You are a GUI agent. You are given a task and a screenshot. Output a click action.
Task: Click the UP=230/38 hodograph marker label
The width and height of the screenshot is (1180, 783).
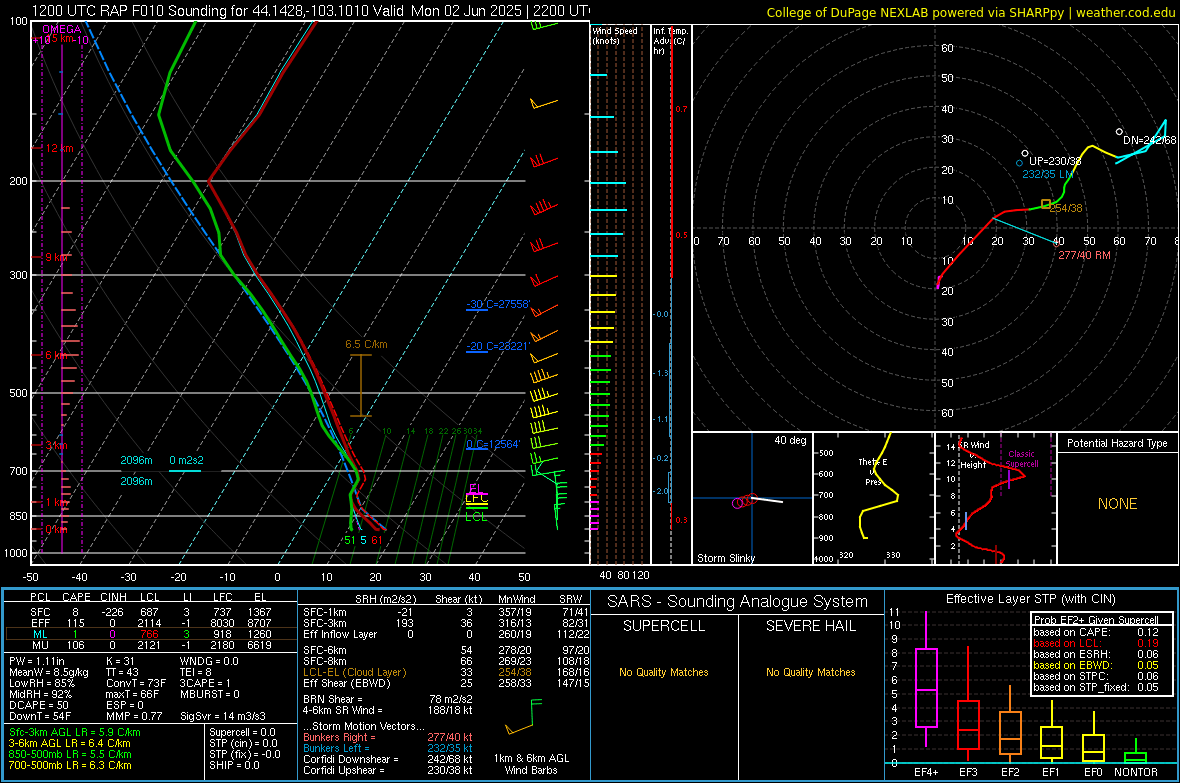[1055, 161]
